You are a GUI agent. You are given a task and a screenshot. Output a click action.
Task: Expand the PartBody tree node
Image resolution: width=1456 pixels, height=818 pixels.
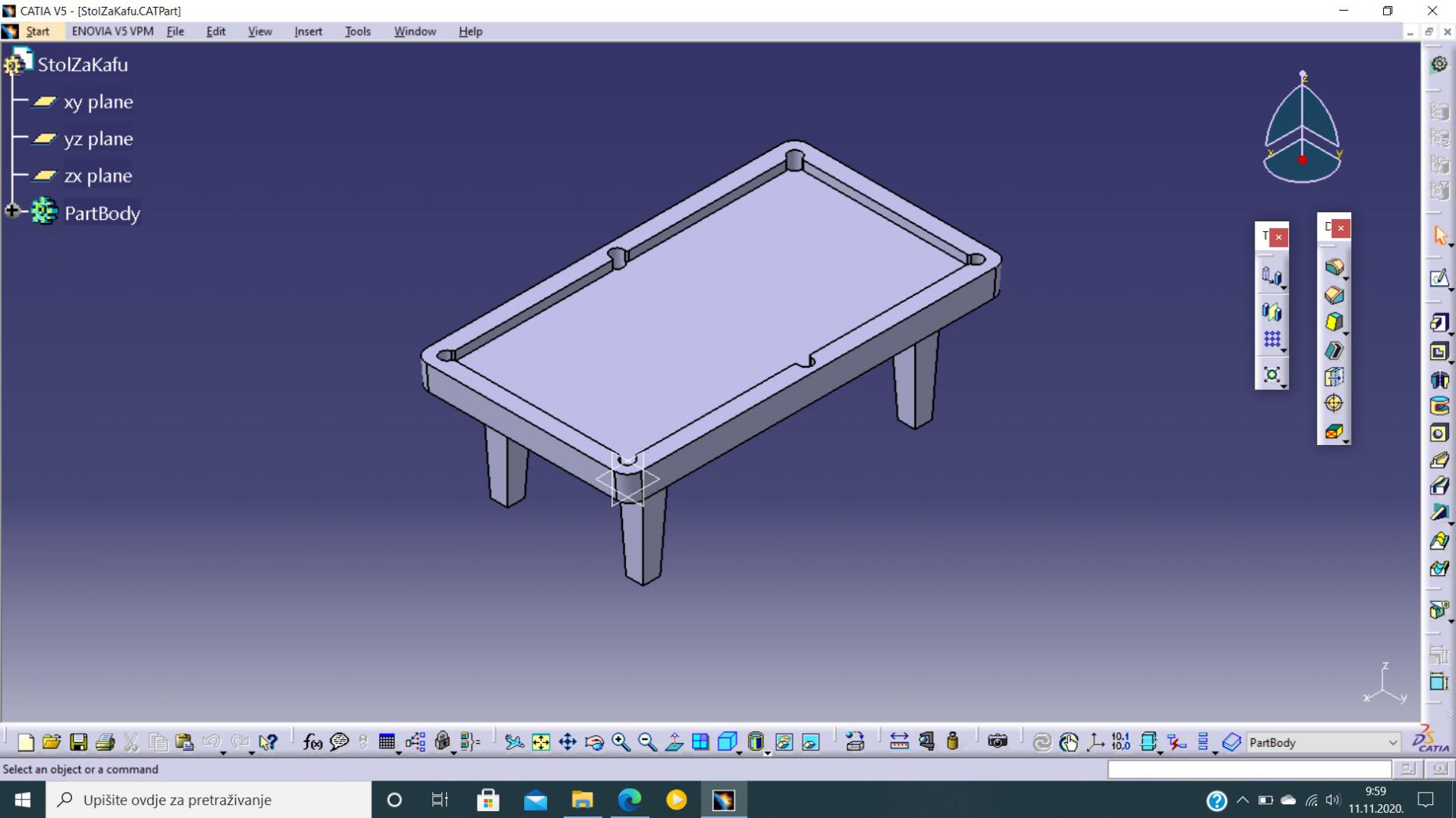point(12,211)
